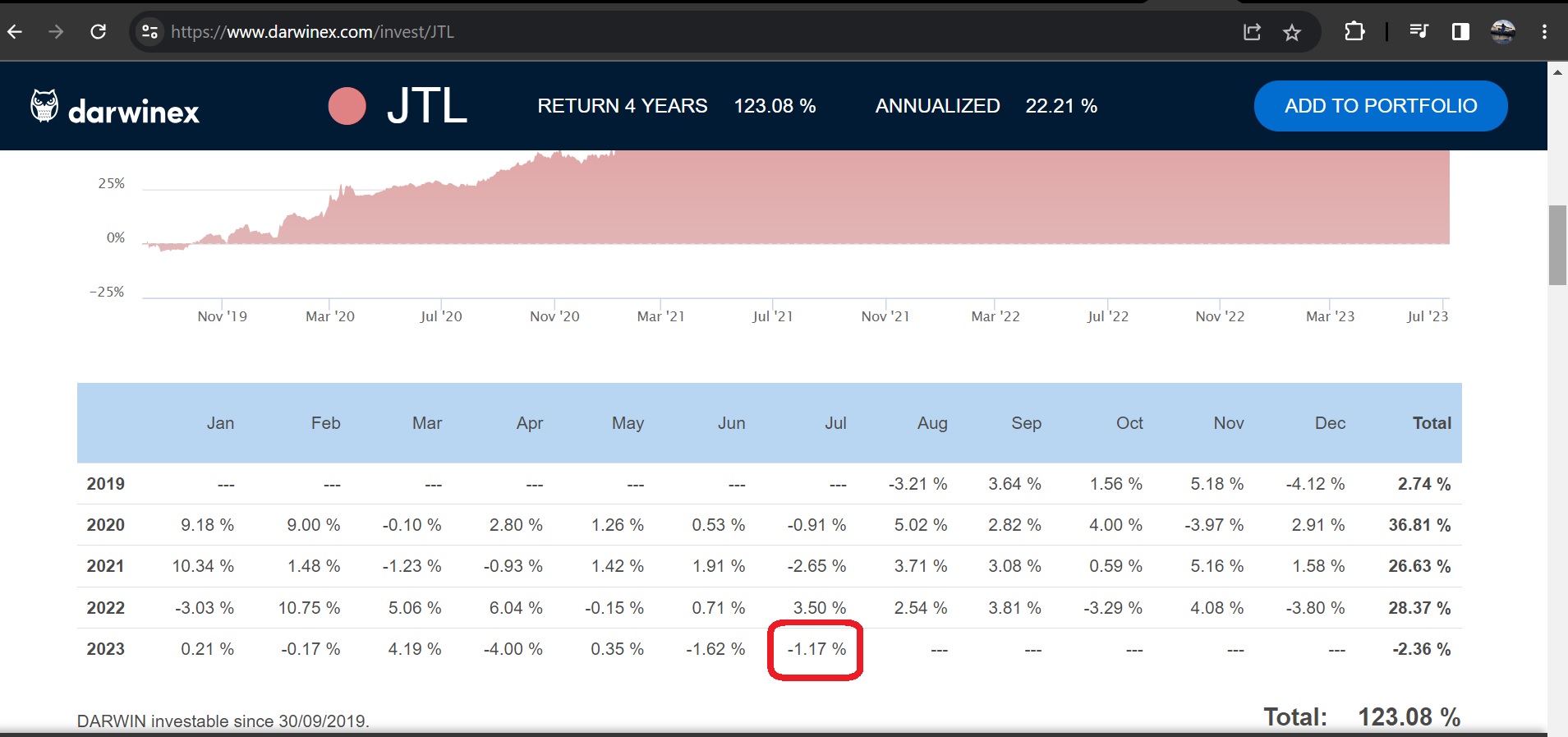Open the media controls icon

pyautogui.click(x=1419, y=32)
